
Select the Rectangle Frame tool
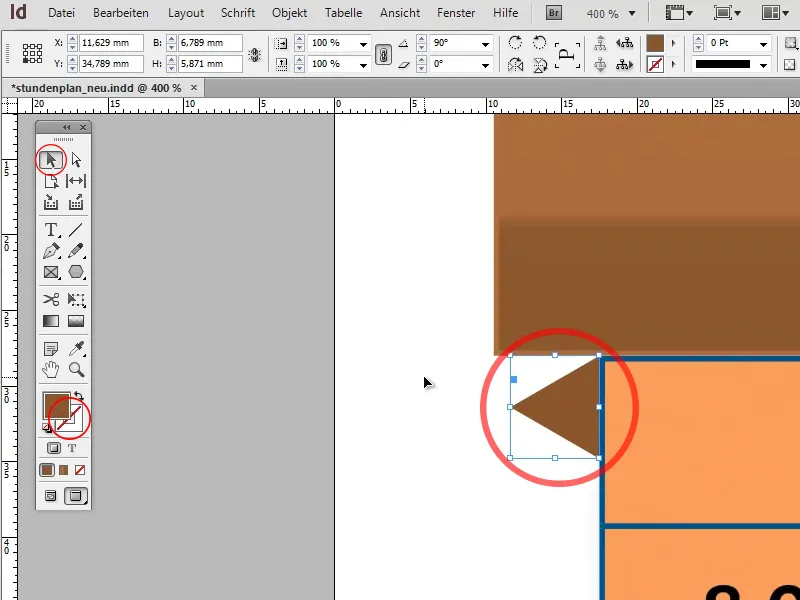click(x=51, y=272)
